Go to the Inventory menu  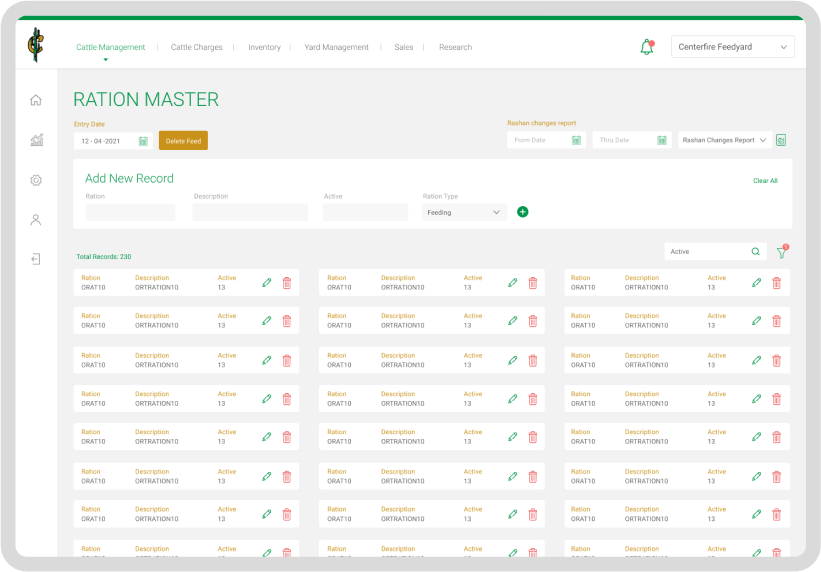pyautogui.click(x=264, y=47)
